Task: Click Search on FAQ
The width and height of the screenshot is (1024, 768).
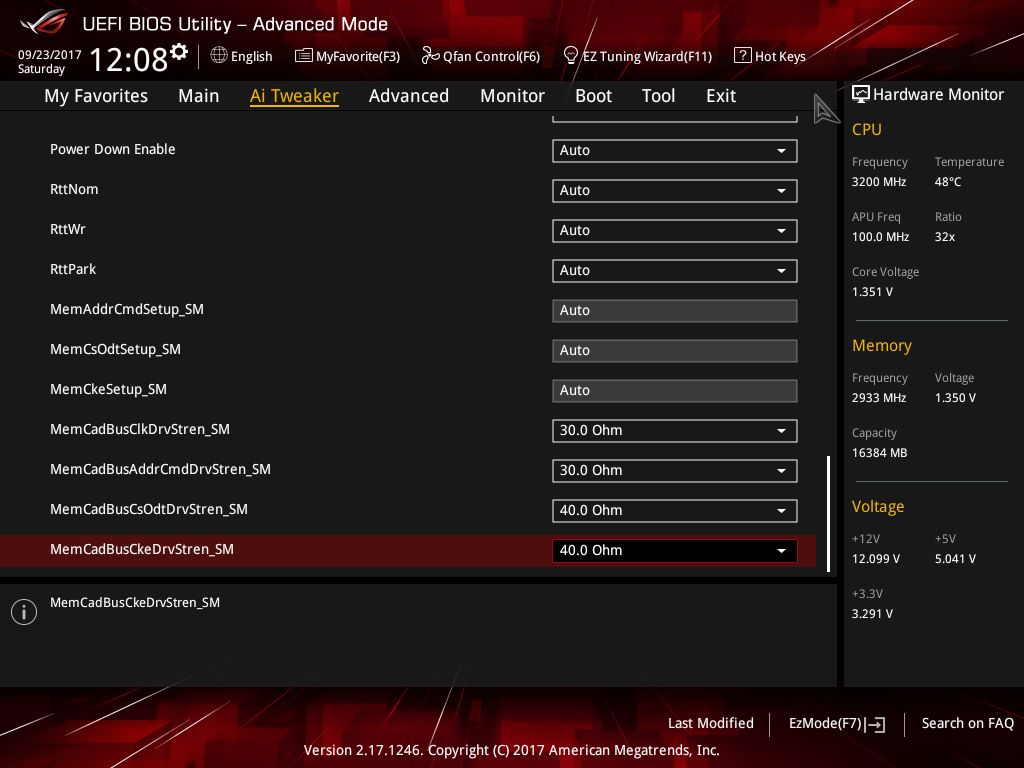Action: 967,724
